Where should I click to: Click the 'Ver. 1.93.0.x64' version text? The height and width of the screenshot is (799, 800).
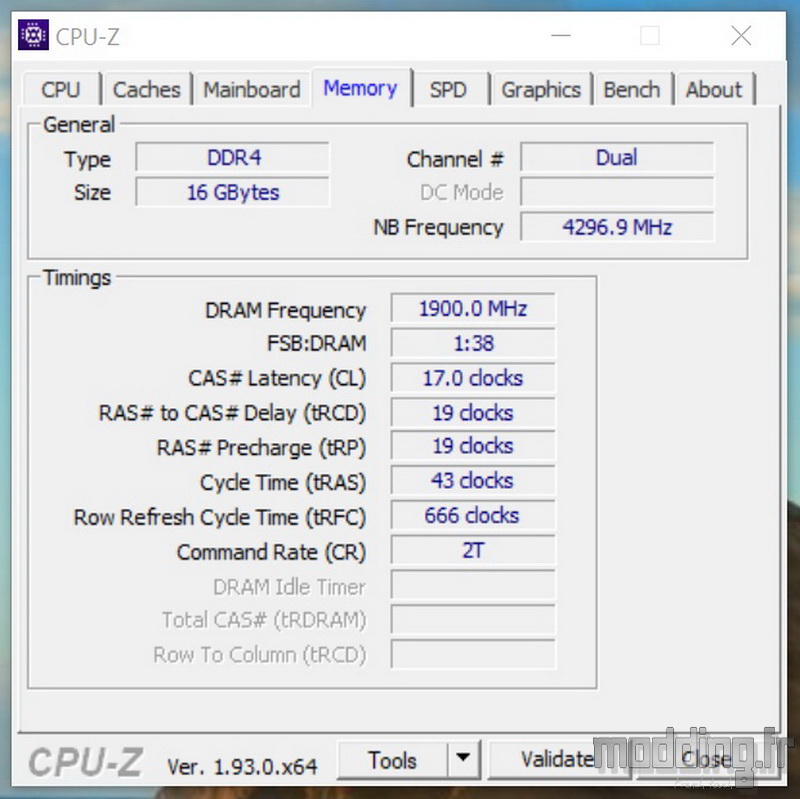pyautogui.click(x=242, y=766)
